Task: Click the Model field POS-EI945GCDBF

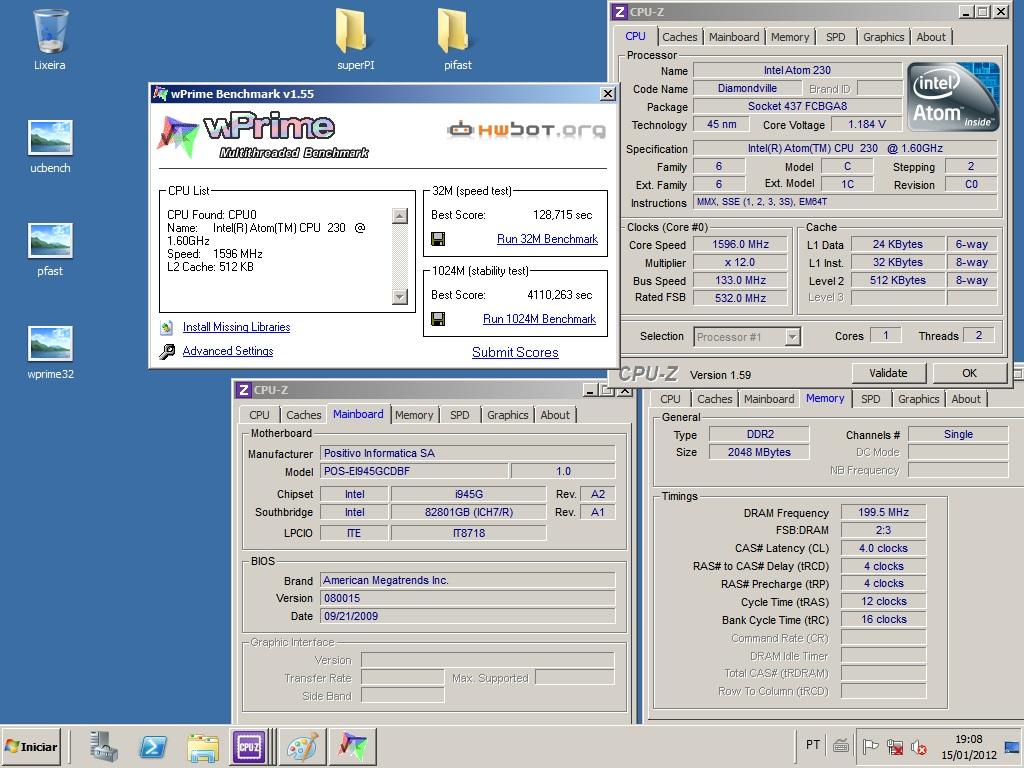Action: [x=414, y=471]
